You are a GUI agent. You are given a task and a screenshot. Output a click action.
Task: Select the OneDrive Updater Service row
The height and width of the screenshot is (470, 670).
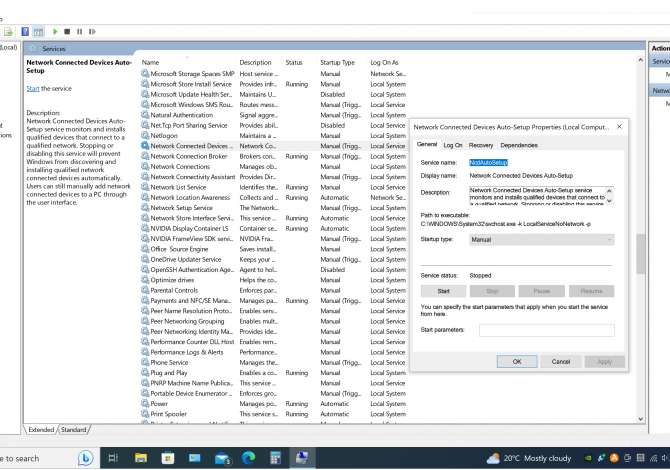pyautogui.click(x=273, y=259)
